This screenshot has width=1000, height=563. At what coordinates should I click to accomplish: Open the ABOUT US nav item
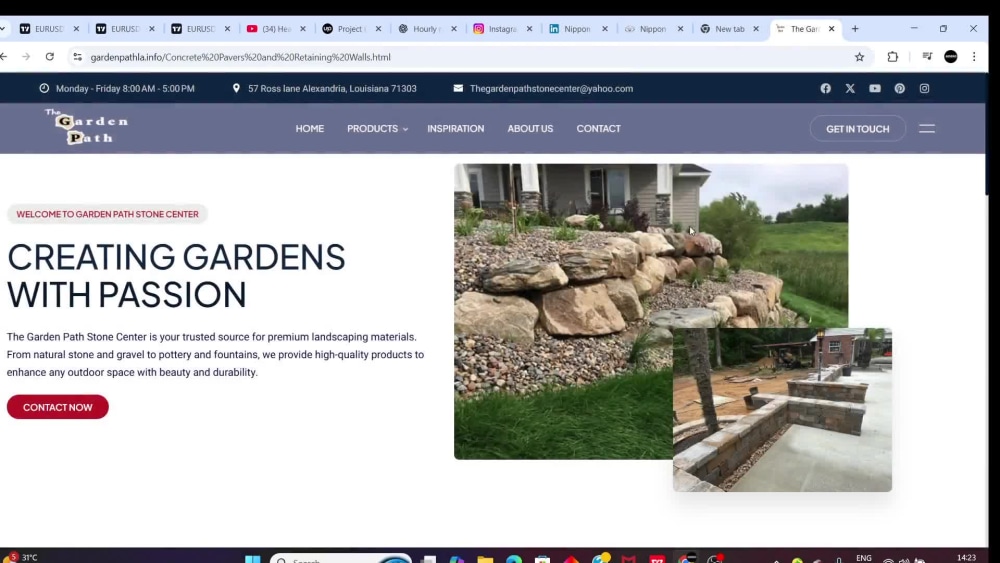coord(530,129)
